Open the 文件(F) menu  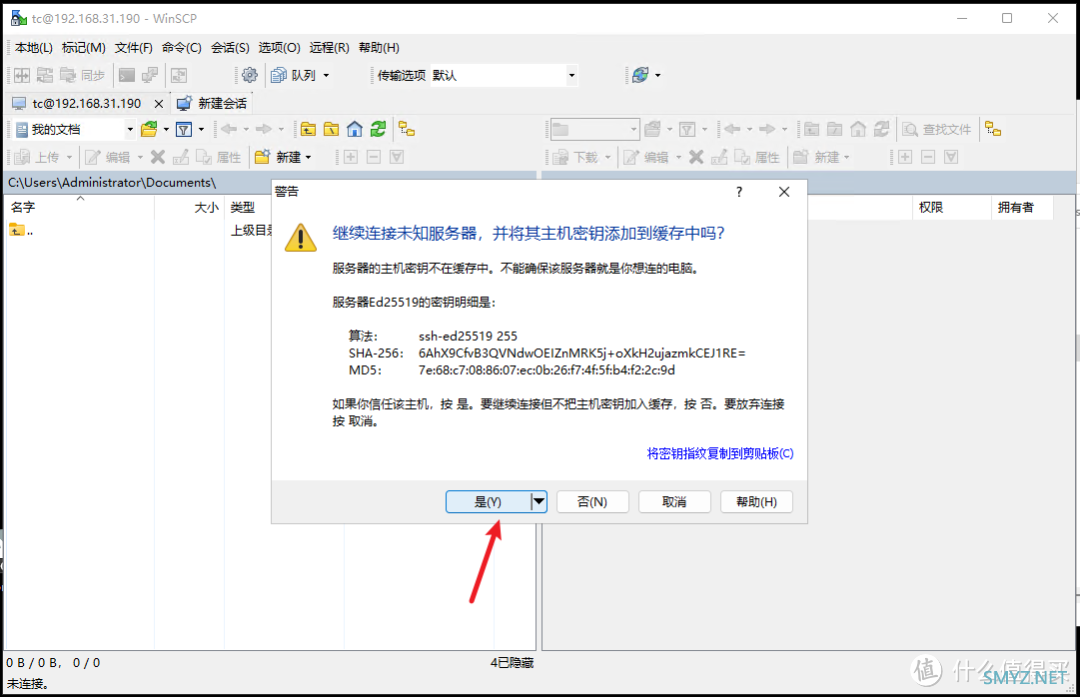pos(134,48)
